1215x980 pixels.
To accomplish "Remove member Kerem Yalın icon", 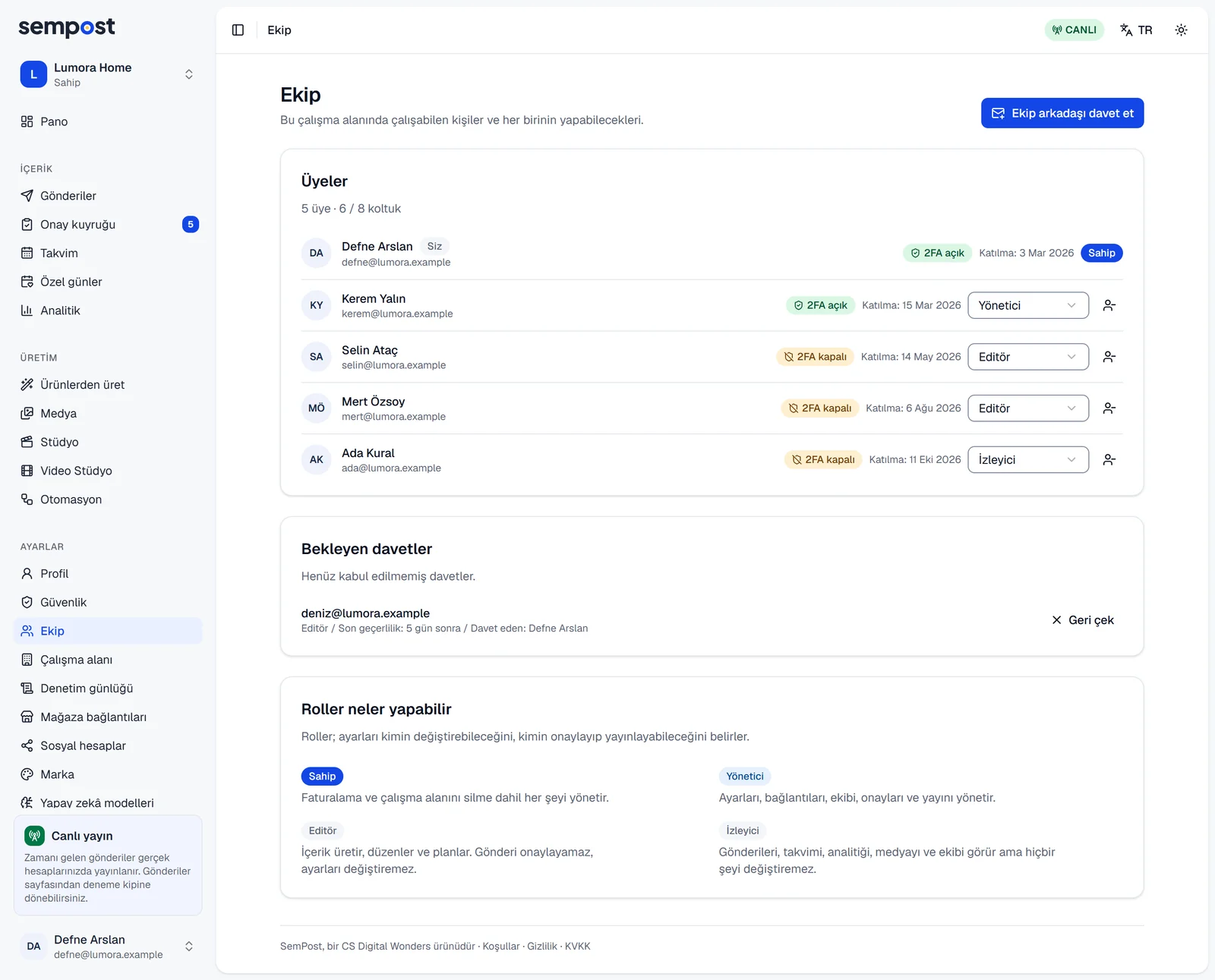I will (1109, 305).
